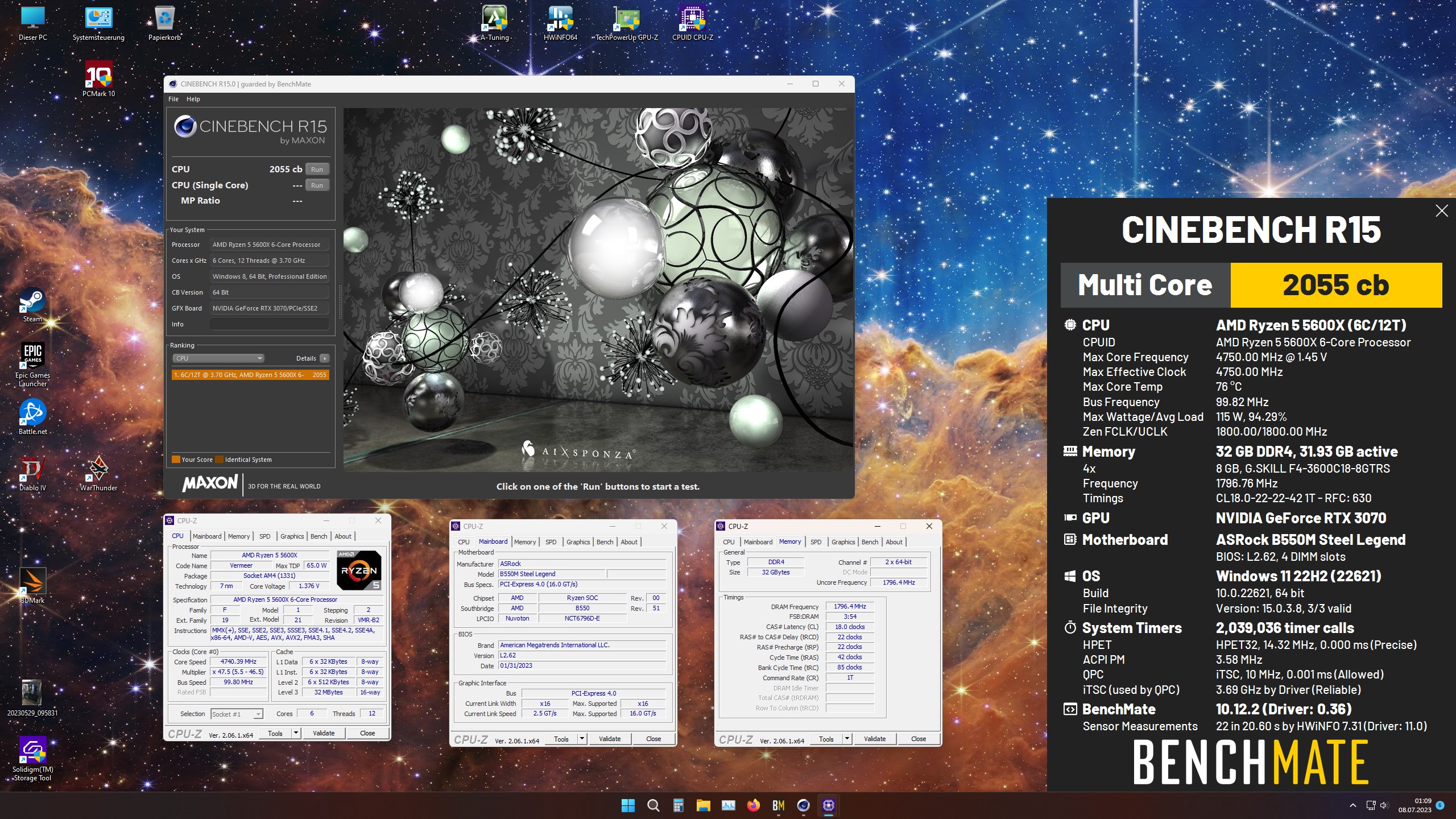1456x819 pixels.
Task: Show hidden system tray icons
Action: tap(1353, 805)
